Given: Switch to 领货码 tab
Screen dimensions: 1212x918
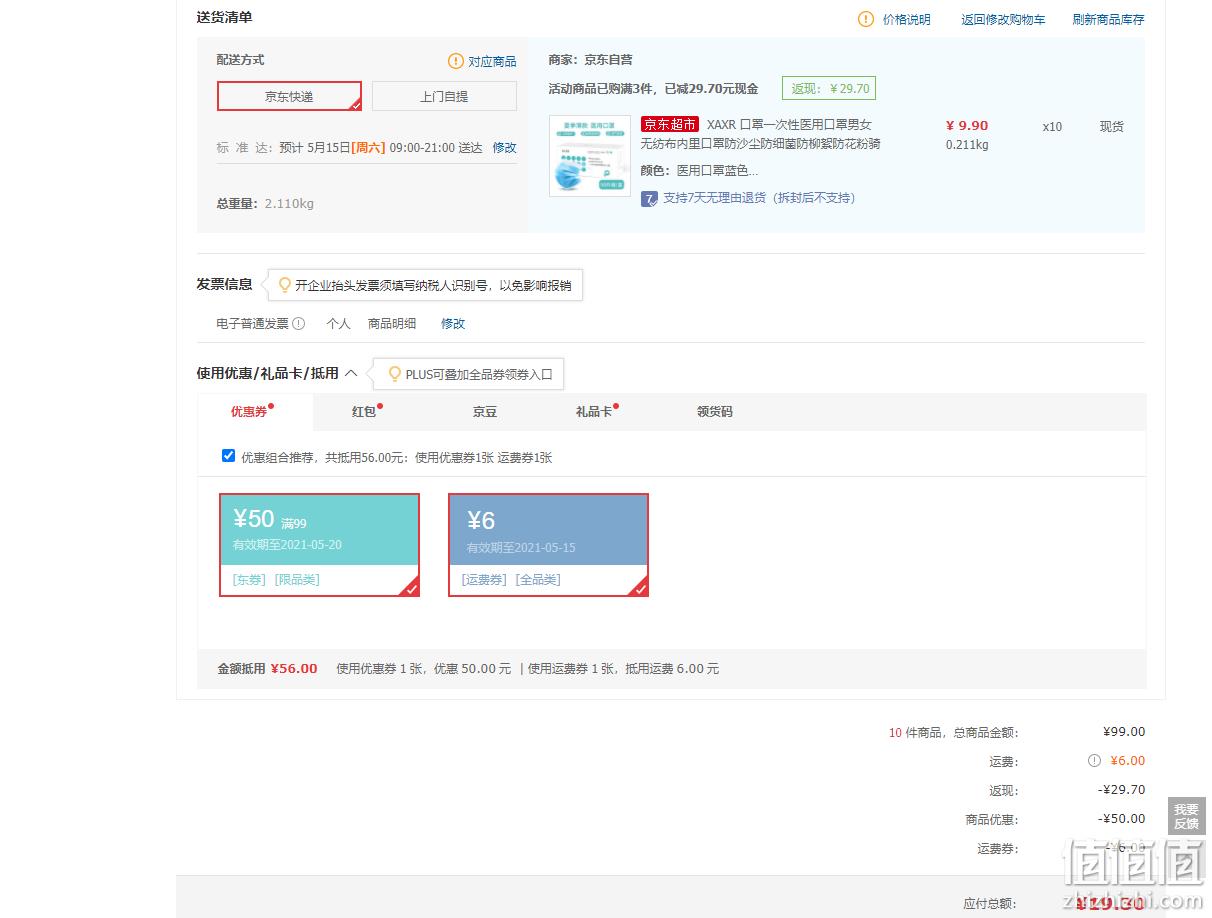Looking at the screenshot, I should tap(714, 411).
